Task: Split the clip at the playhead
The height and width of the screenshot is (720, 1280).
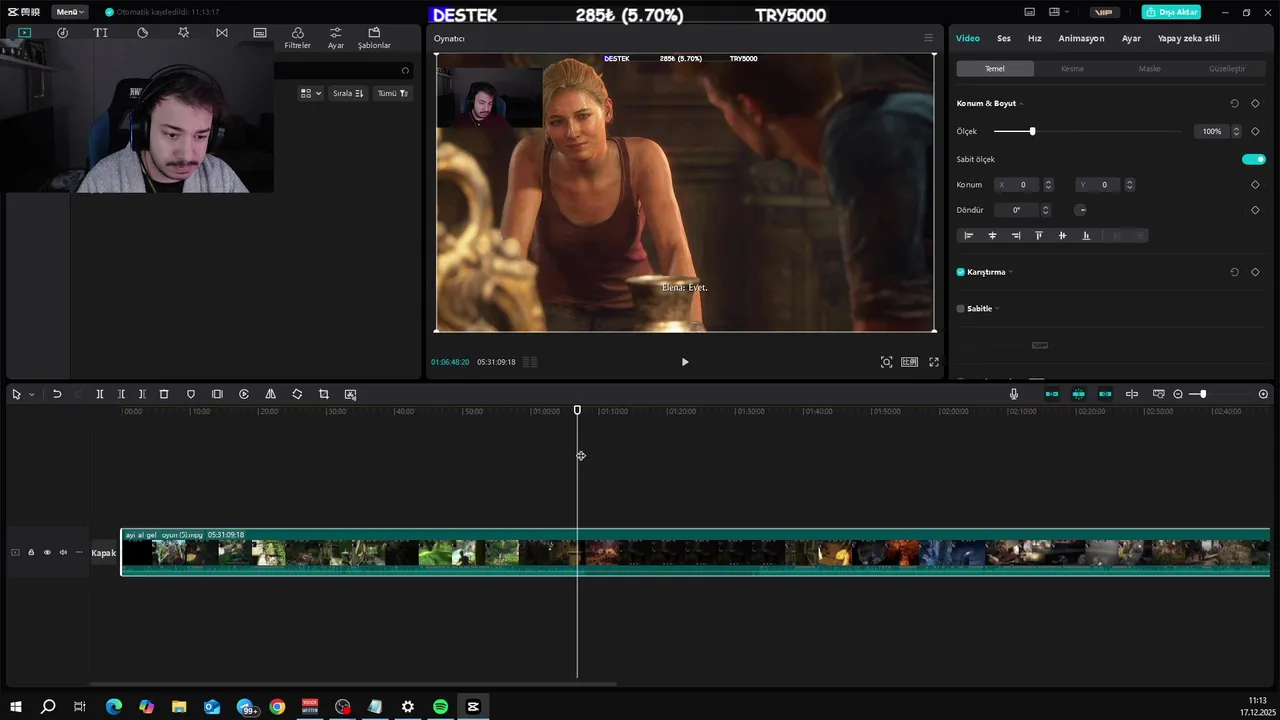Action: [x=100, y=394]
